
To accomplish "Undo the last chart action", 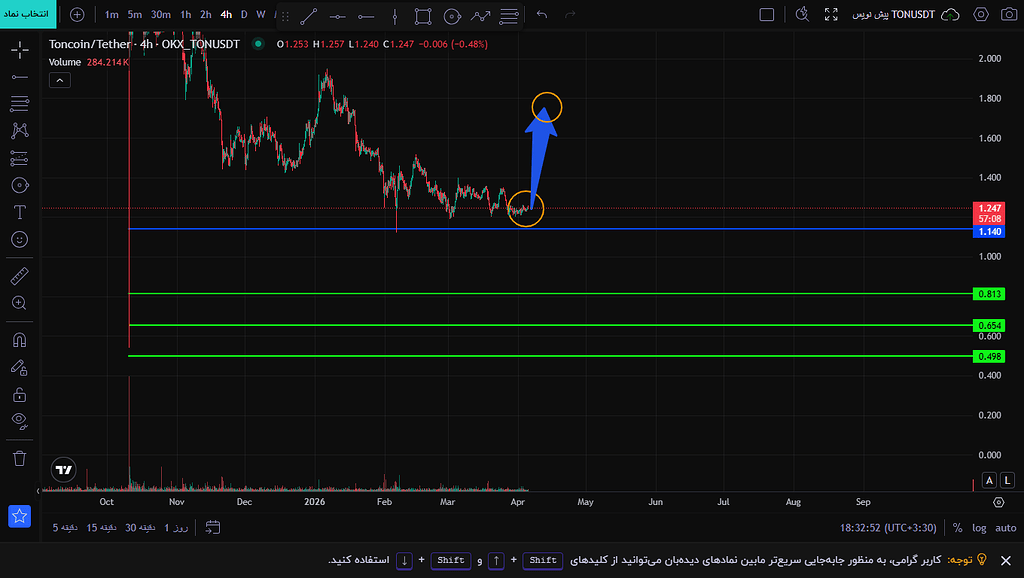I will [542, 14].
